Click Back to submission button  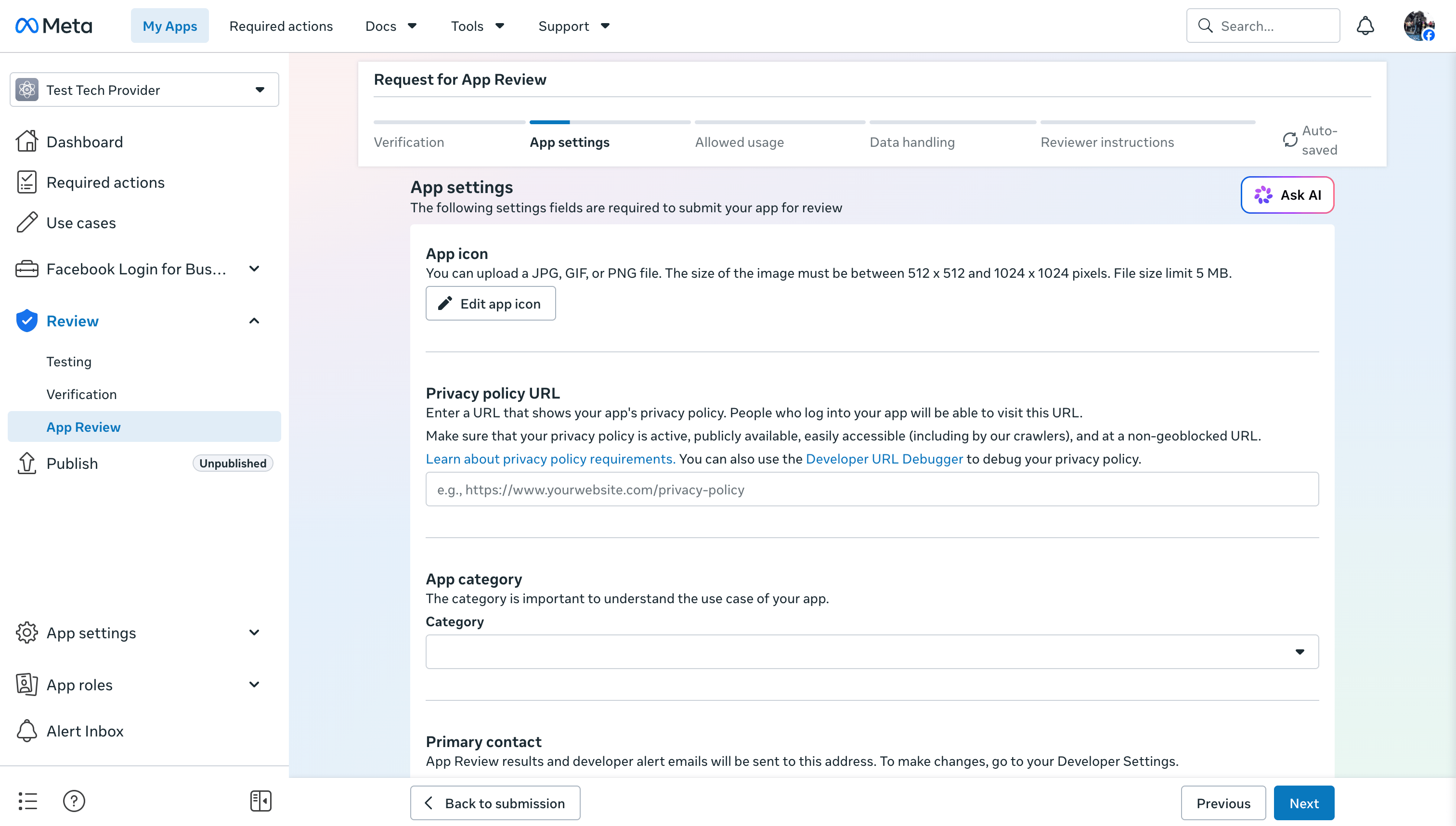pos(495,803)
